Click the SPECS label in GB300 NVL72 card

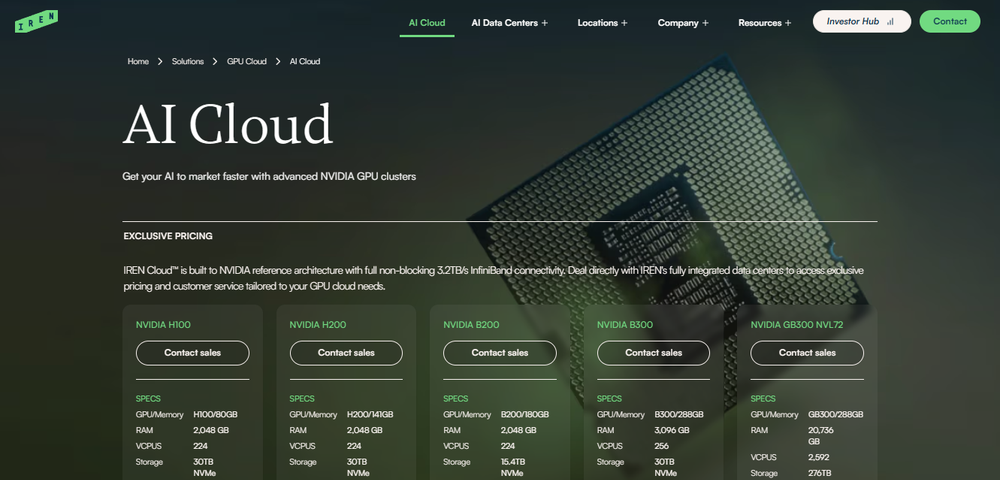763,398
